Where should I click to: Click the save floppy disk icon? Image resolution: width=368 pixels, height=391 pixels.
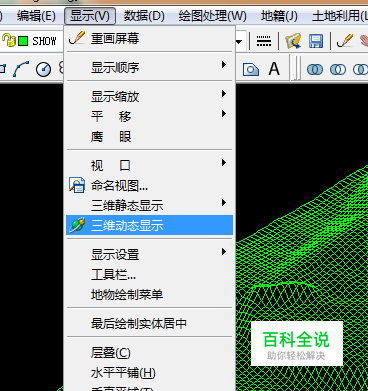[316, 41]
